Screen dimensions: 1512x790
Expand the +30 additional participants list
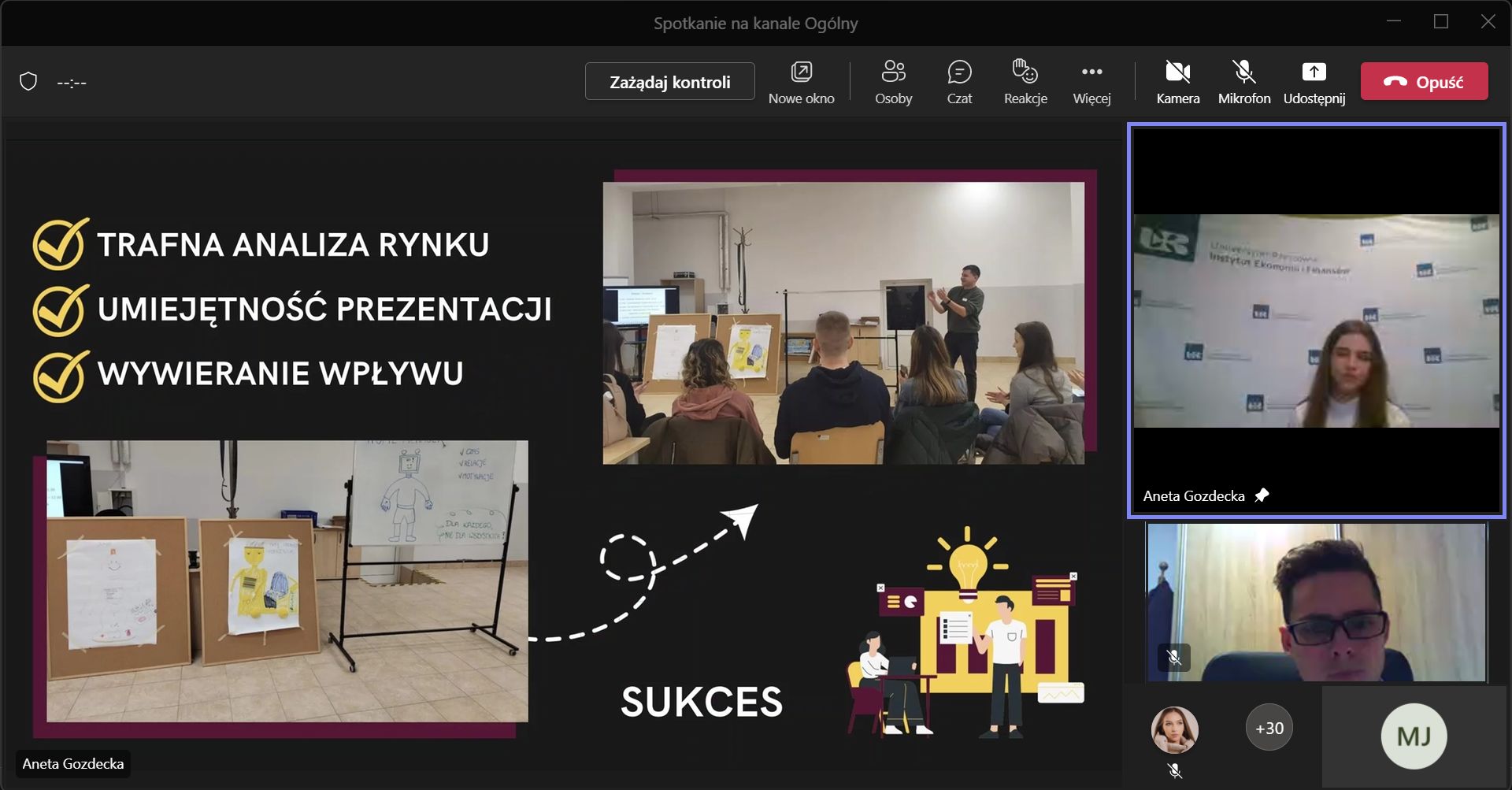(x=1269, y=728)
